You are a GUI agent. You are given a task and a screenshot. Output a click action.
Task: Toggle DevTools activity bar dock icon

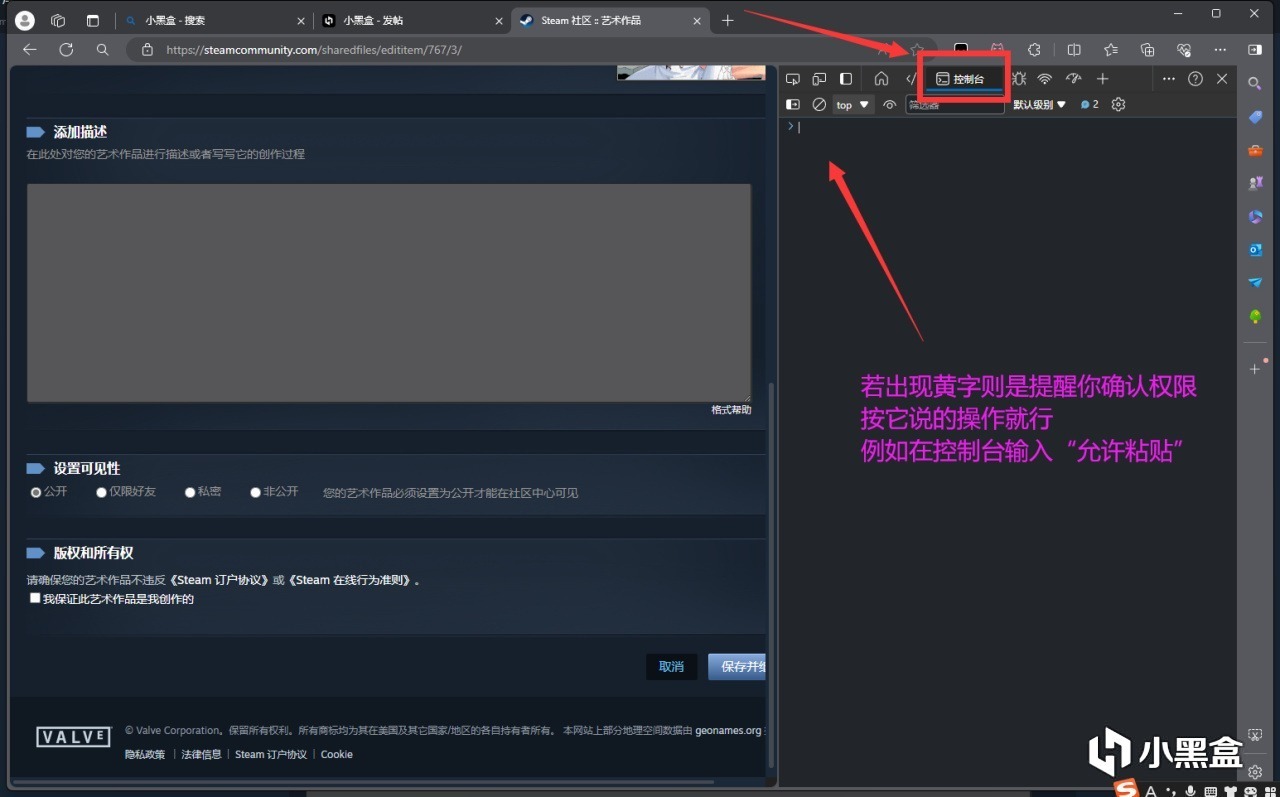click(846, 79)
